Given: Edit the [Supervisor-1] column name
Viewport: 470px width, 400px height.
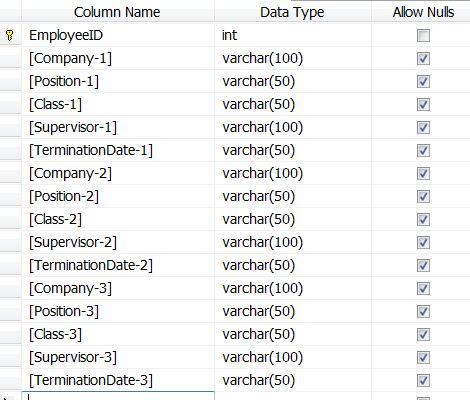Looking at the screenshot, I should [118, 127].
